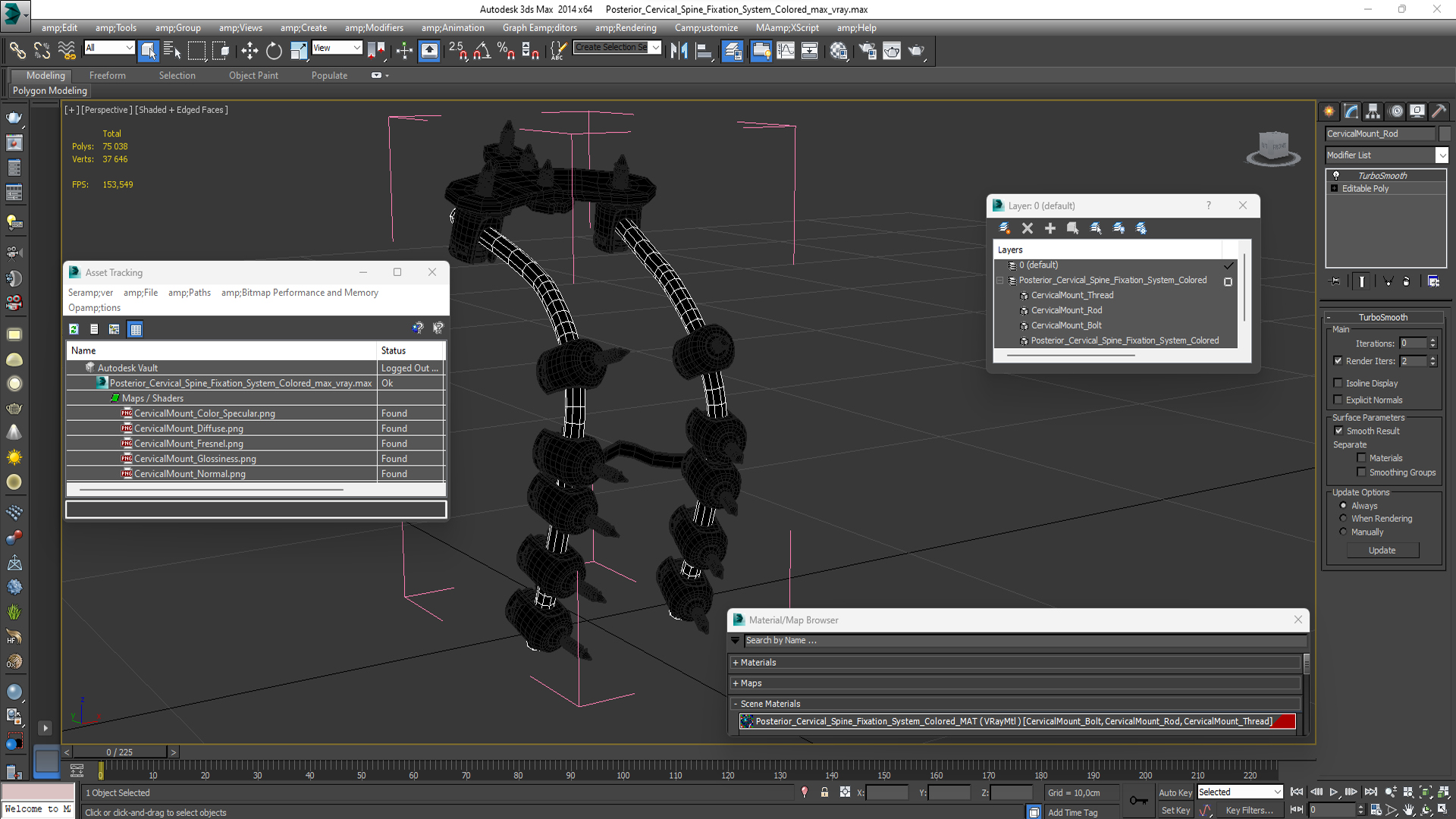Viewport: 1456px width, 819px height.
Task: Open Time Configuration icon
Action: click(1376, 810)
